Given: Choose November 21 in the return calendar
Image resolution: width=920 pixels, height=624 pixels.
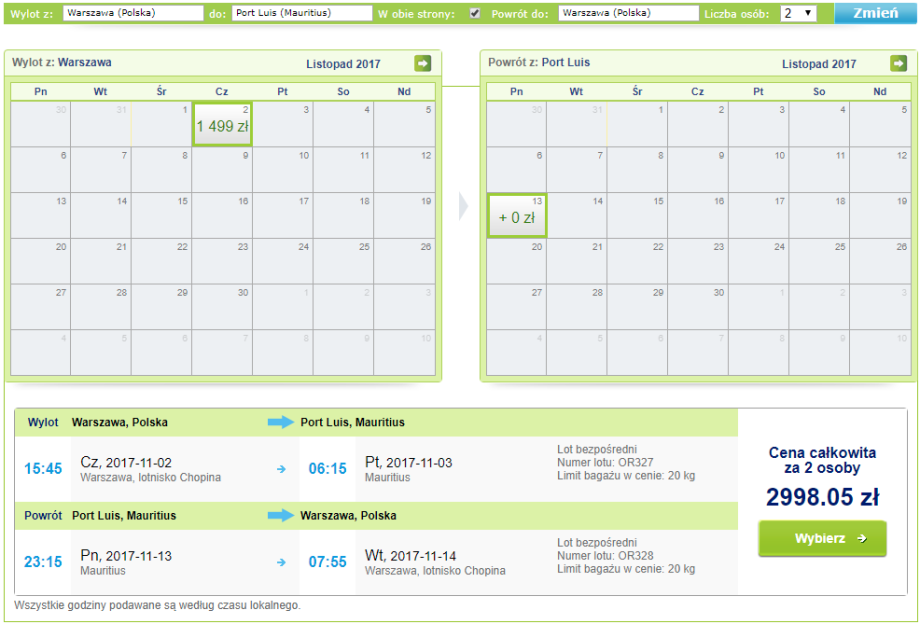Looking at the screenshot, I should coord(577,261).
